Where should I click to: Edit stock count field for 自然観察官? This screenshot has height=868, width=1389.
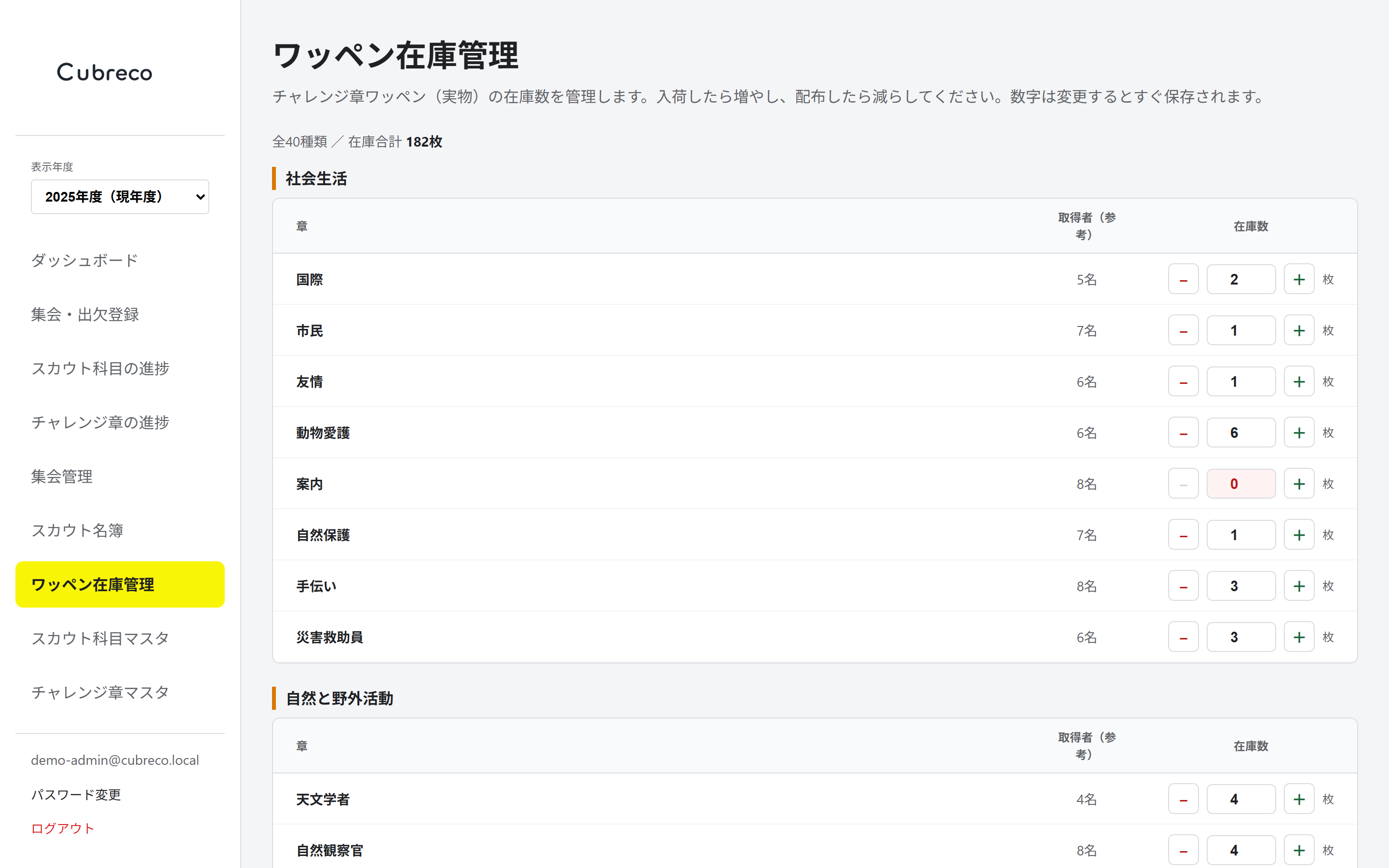click(1241, 850)
